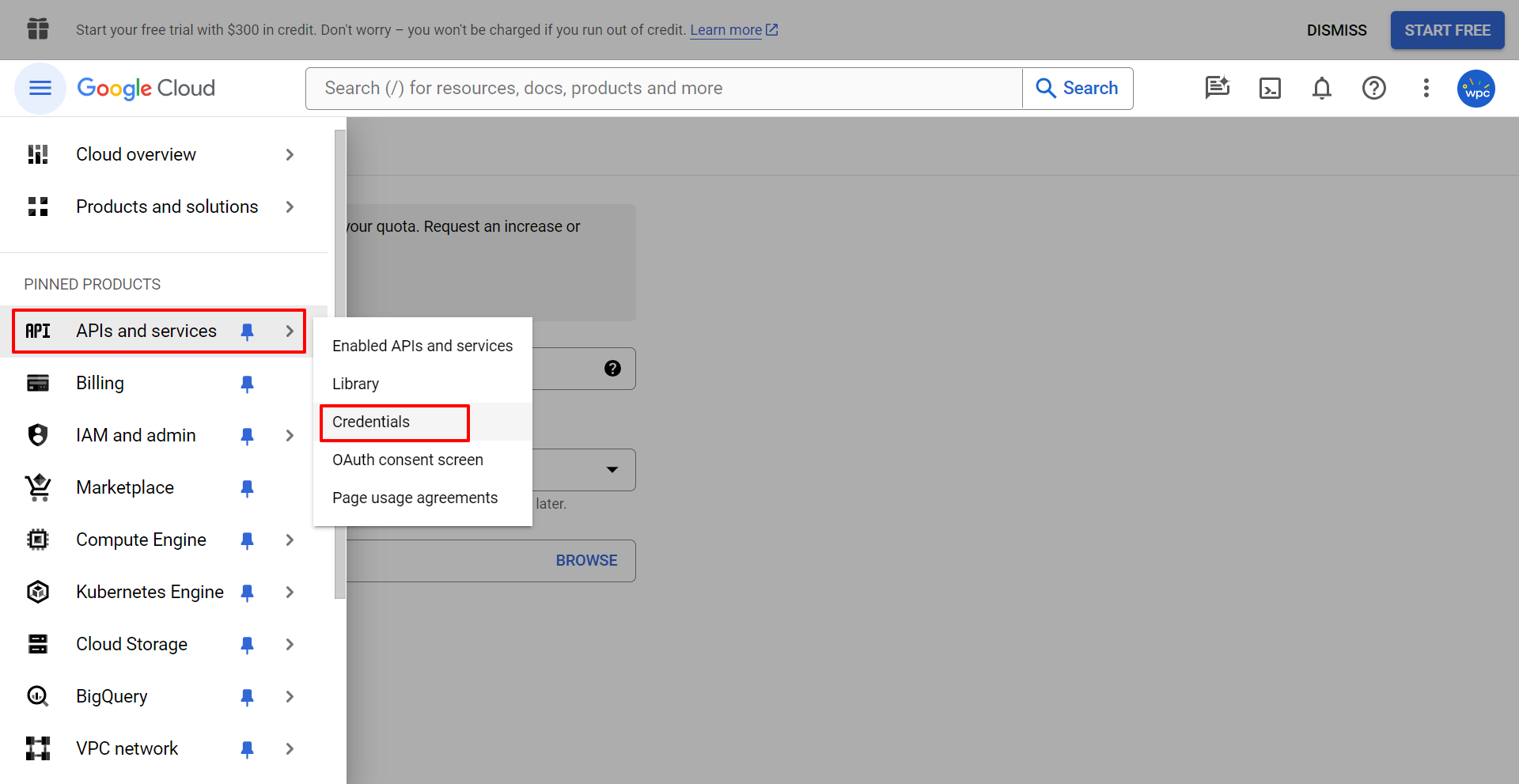
Task: Expand Products and solutions chevron
Action: click(290, 206)
